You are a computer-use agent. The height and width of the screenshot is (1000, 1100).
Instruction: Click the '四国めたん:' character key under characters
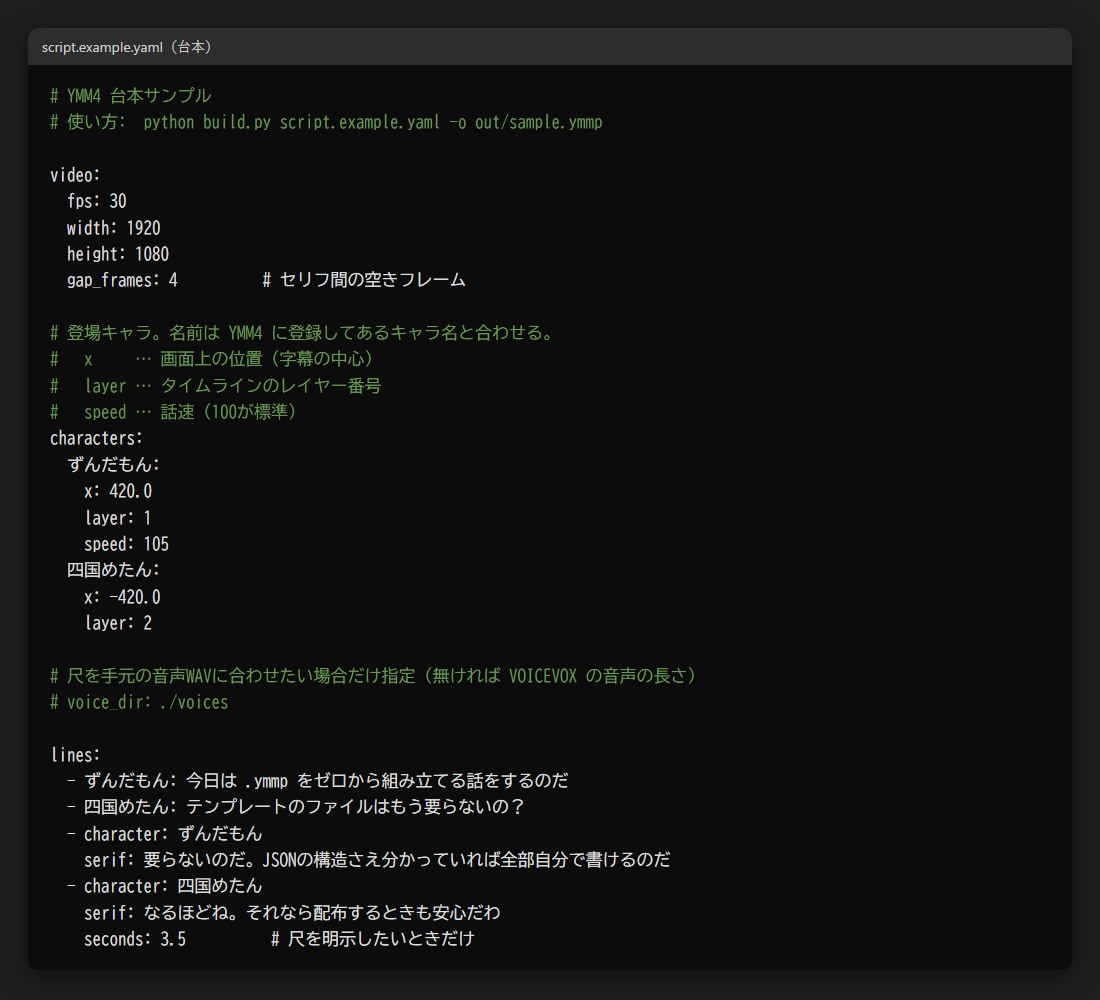(114, 570)
